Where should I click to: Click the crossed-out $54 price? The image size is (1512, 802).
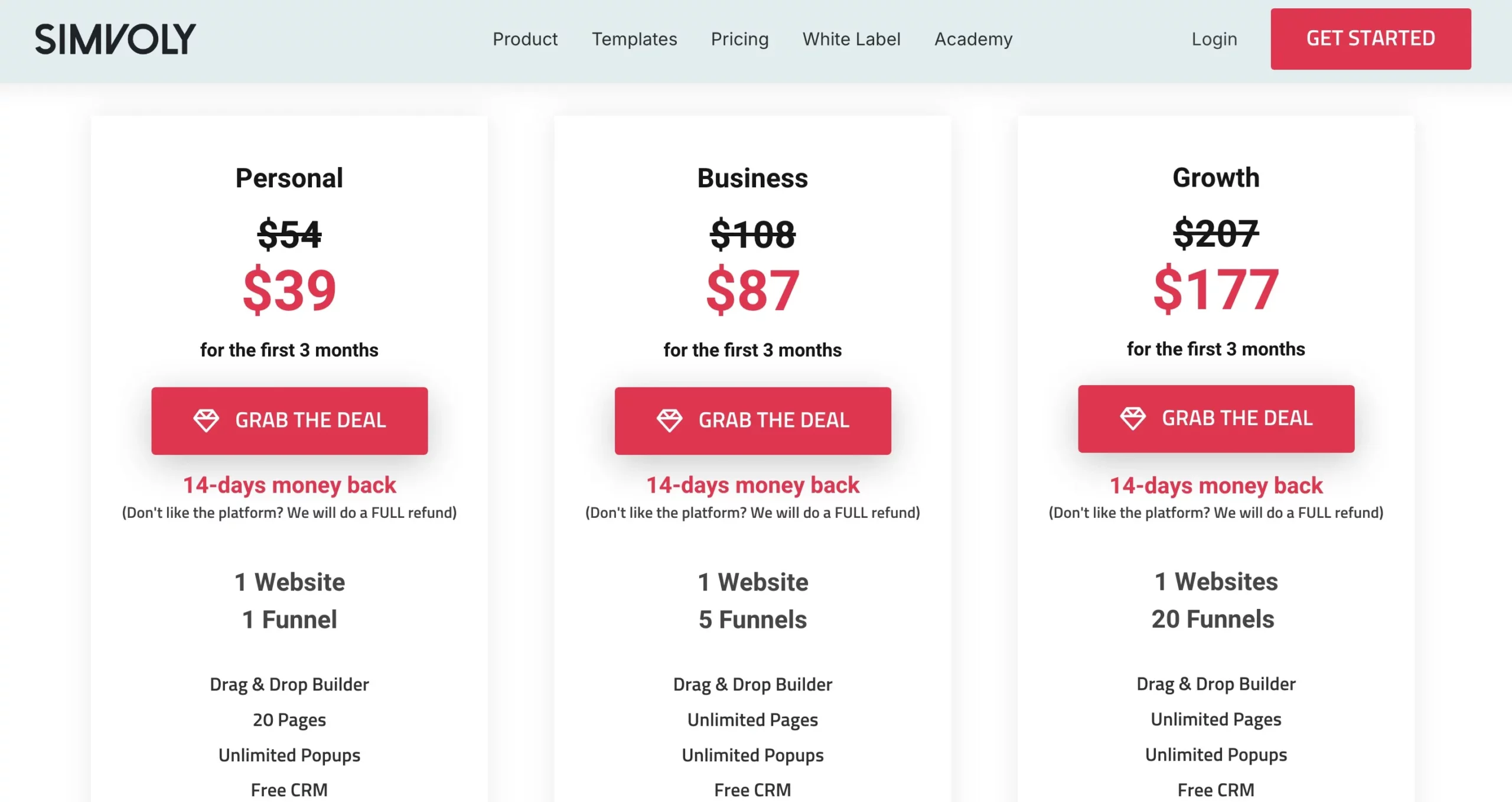289,234
